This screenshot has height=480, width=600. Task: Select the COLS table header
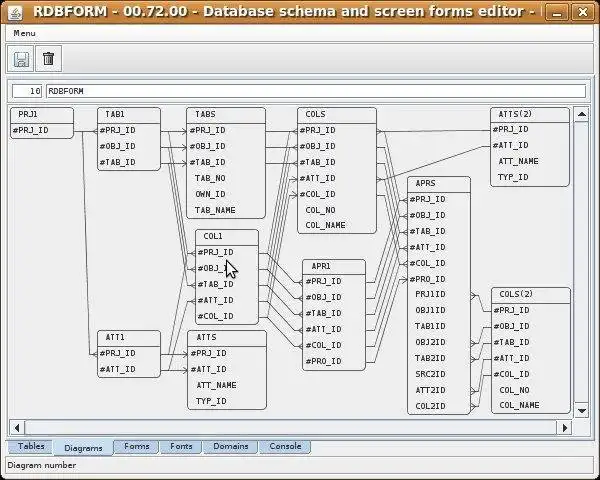337,114
